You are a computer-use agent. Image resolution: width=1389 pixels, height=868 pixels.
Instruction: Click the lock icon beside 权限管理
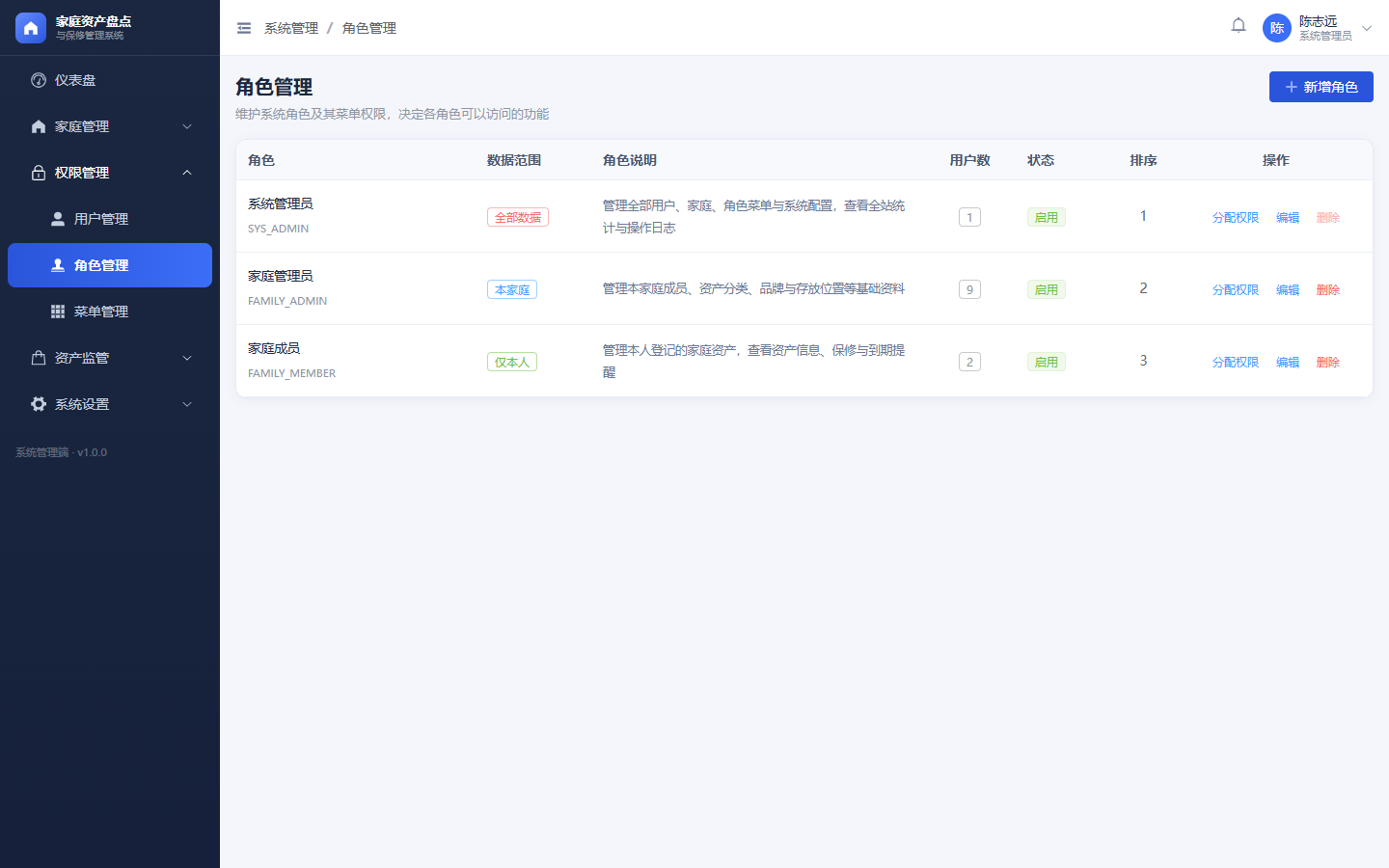(x=39, y=173)
